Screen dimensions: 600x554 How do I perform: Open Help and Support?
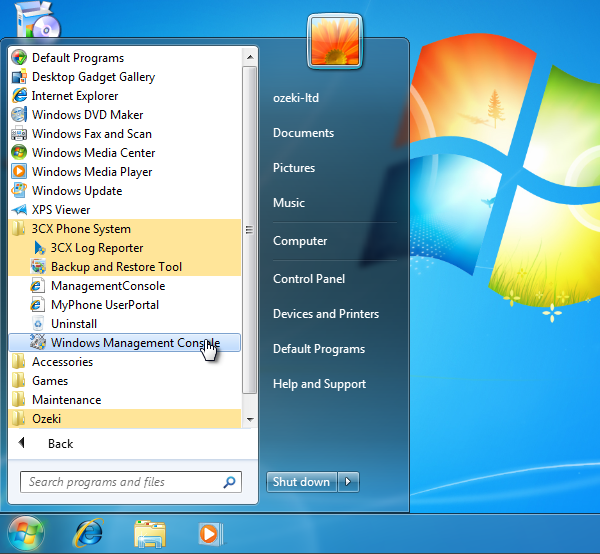[320, 384]
